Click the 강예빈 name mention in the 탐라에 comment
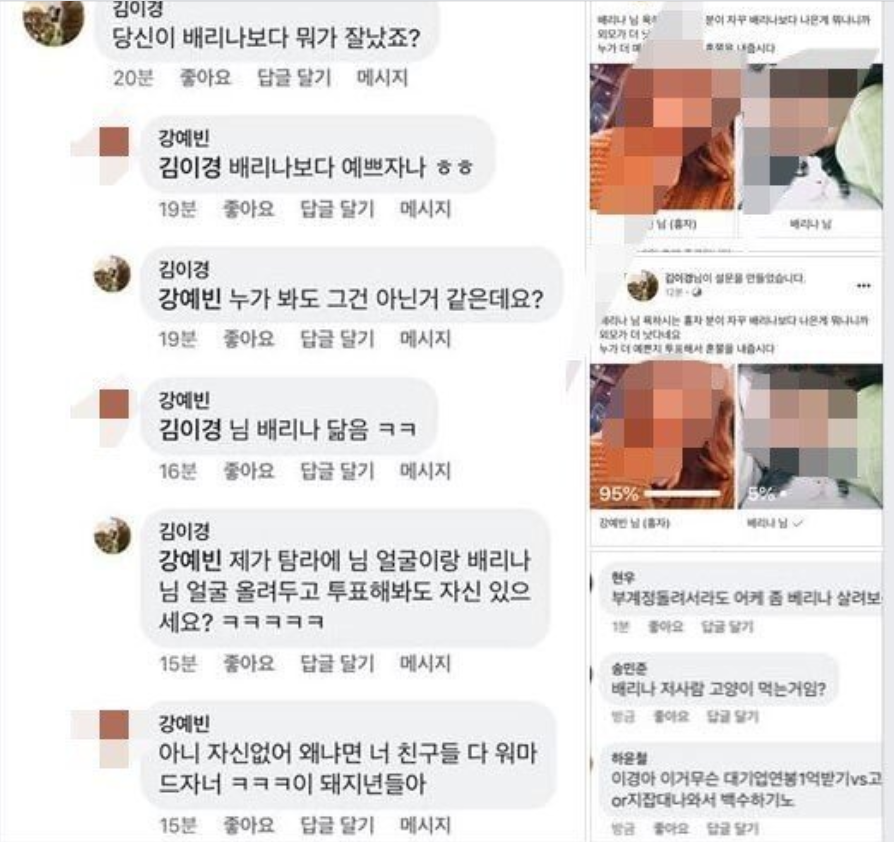This screenshot has width=894, height=842. pyautogui.click(x=190, y=560)
